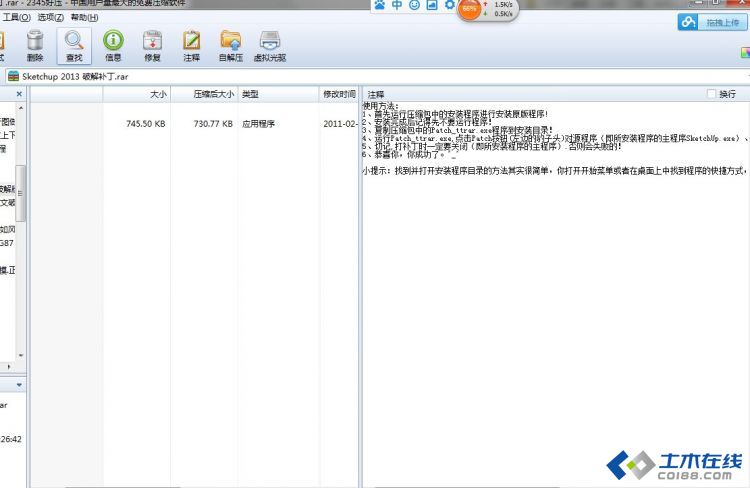Select the 730.77 KB compressed size cell

(213, 123)
